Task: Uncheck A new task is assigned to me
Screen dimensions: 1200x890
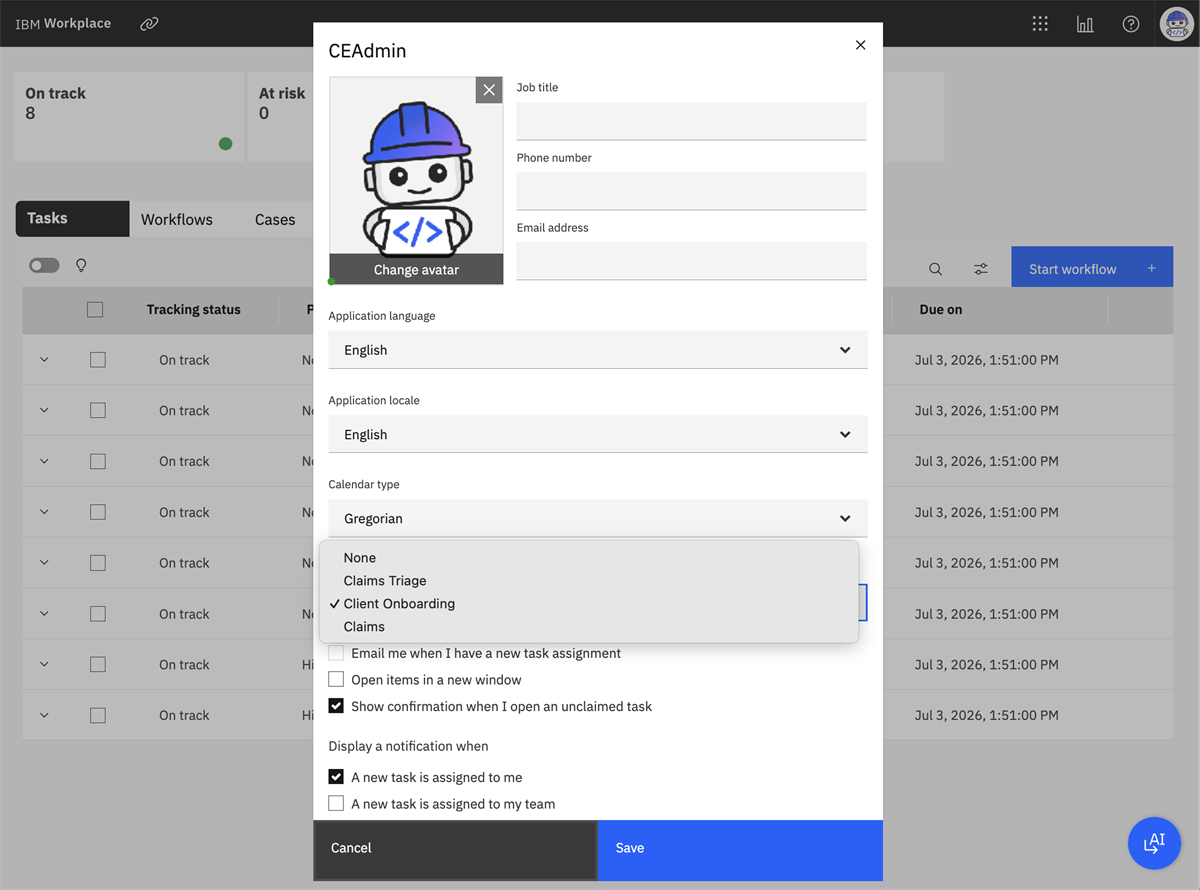Action: point(336,777)
